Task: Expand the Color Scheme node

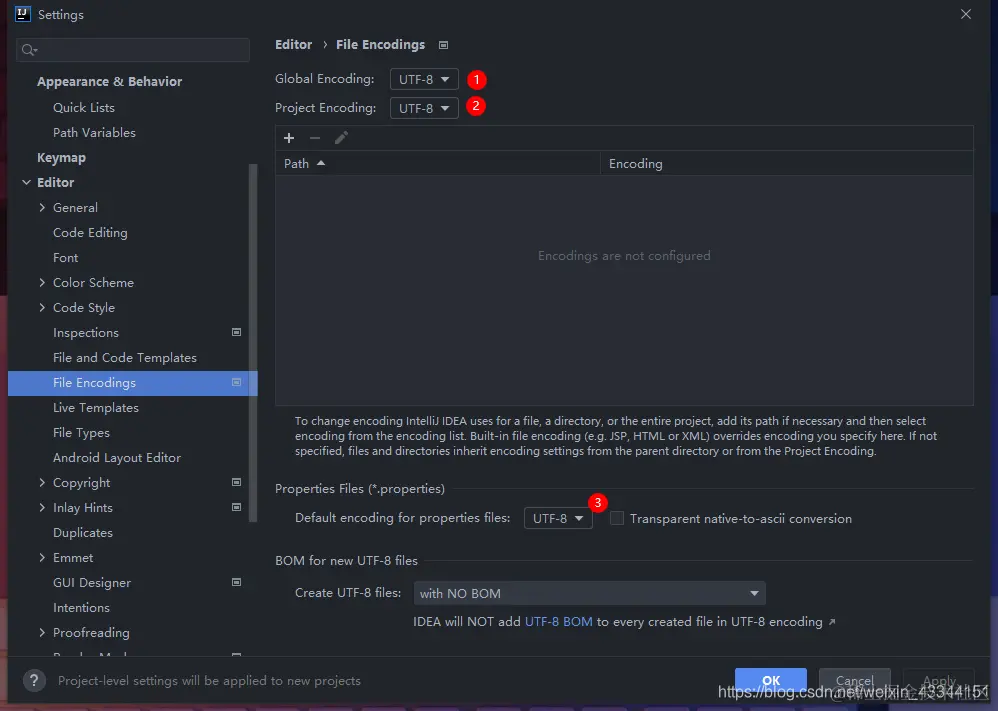Action: tap(42, 283)
